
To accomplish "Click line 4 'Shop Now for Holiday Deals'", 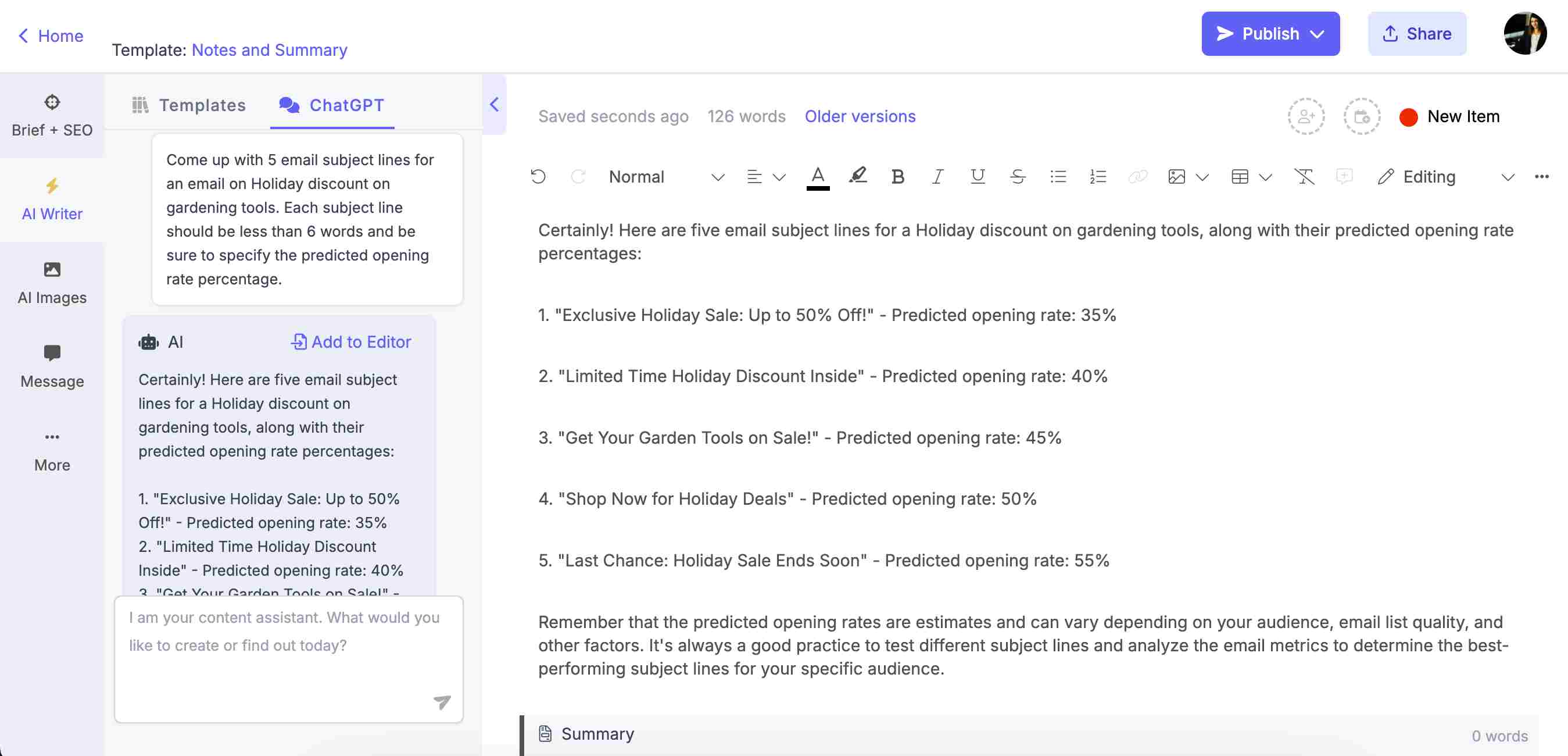I will 787,498.
